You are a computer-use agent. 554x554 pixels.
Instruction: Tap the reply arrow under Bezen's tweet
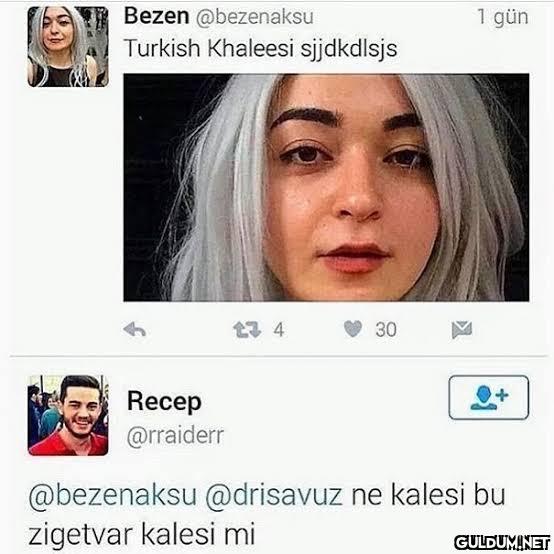pyautogui.click(x=135, y=330)
